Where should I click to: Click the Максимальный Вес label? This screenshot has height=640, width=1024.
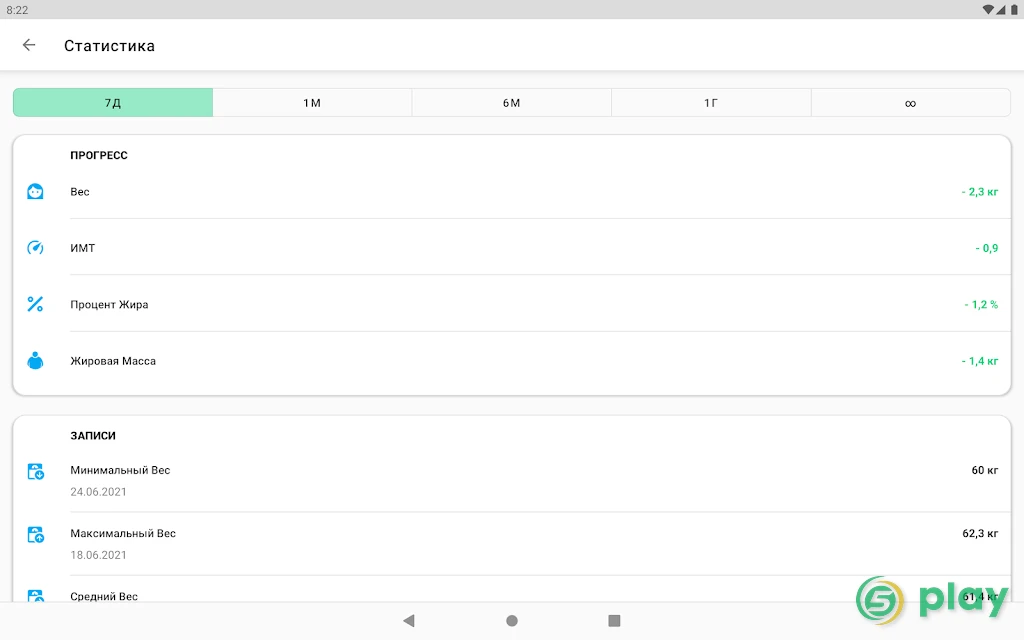(x=123, y=534)
